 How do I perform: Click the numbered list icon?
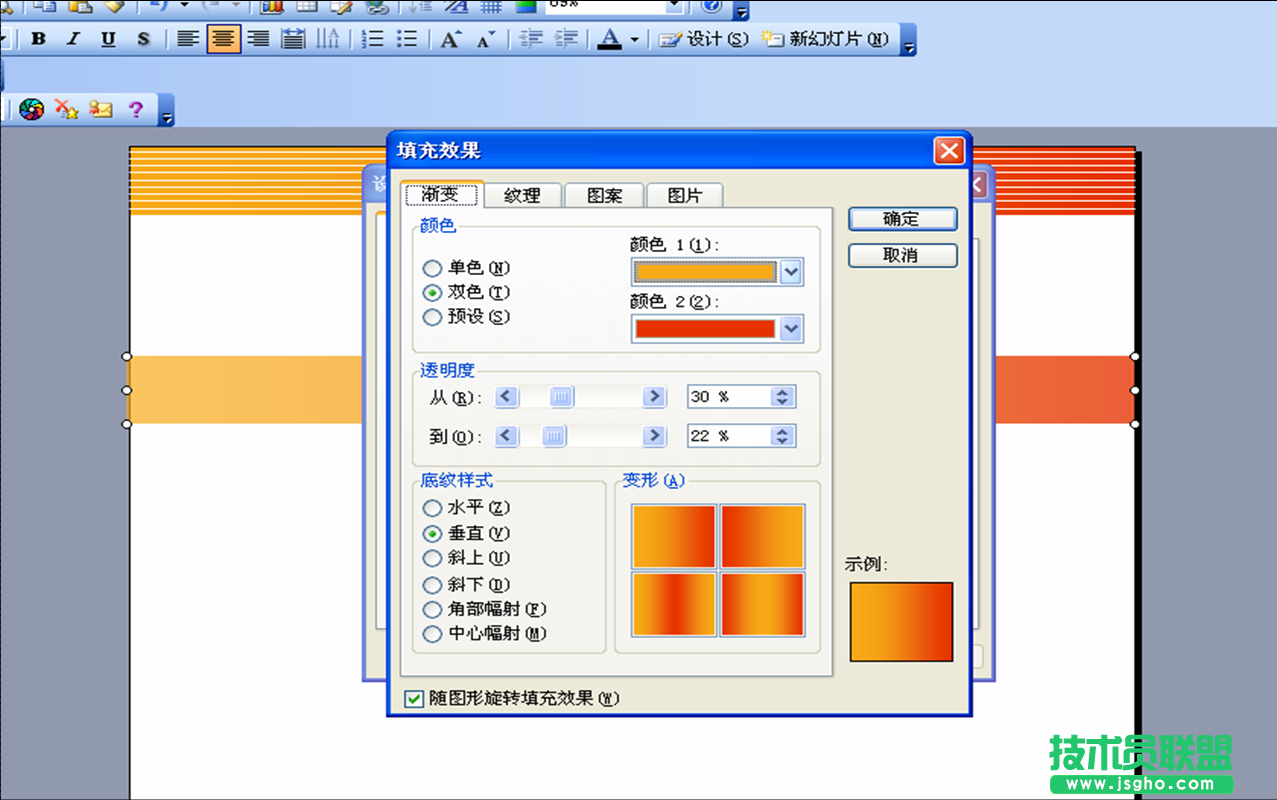pos(372,39)
